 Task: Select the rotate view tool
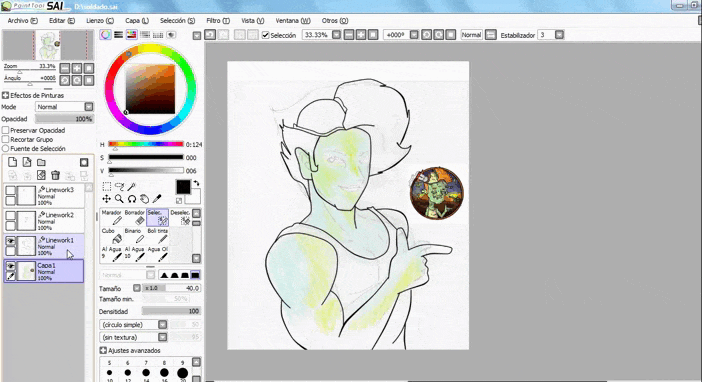(132, 199)
